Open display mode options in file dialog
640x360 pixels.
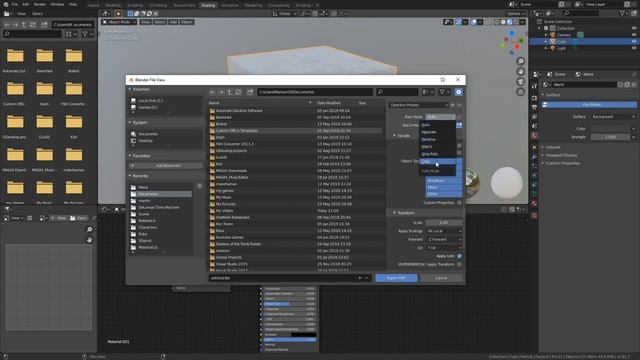click(428, 92)
